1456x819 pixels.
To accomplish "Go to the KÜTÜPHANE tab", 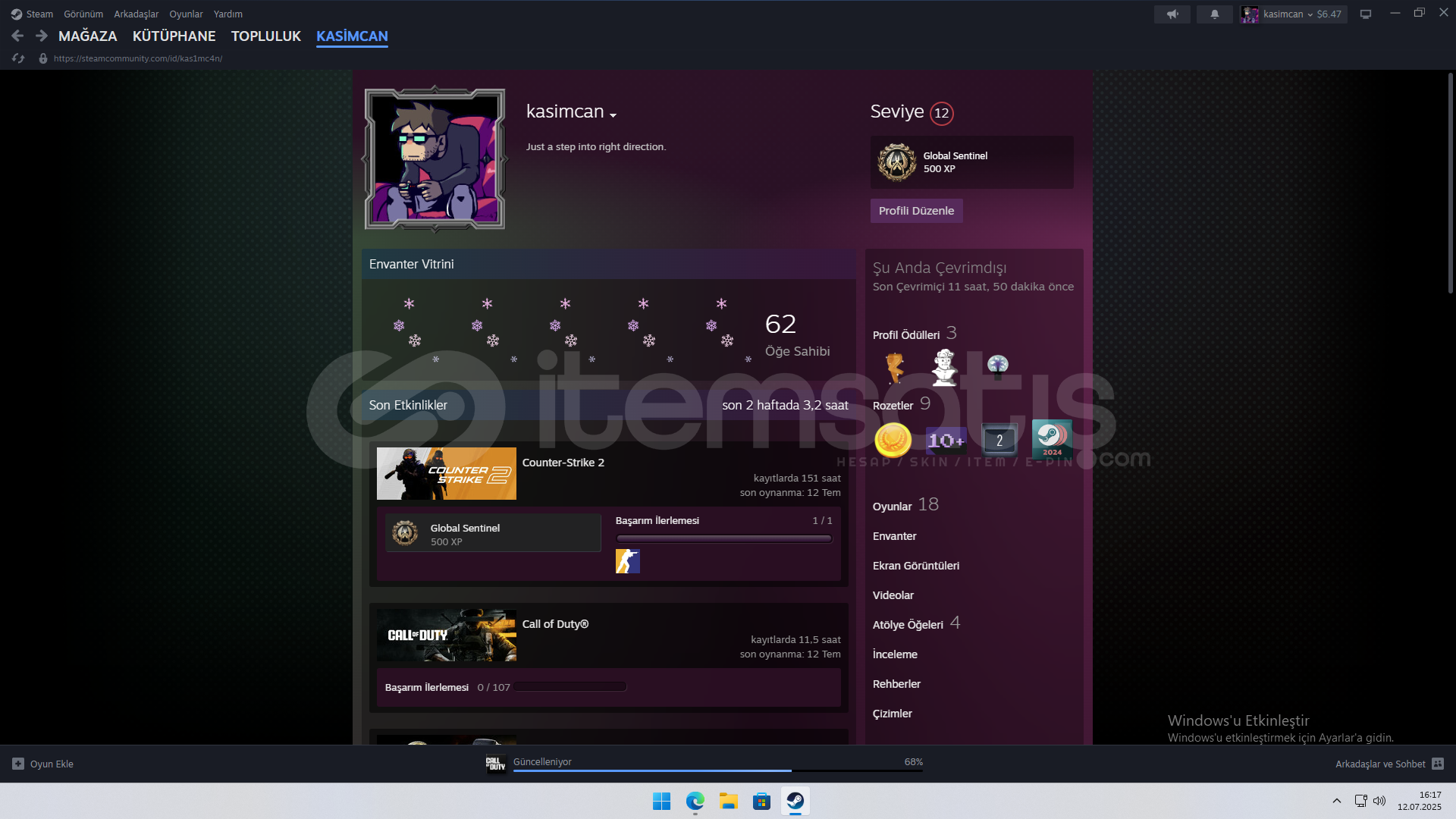I will point(174,36).
